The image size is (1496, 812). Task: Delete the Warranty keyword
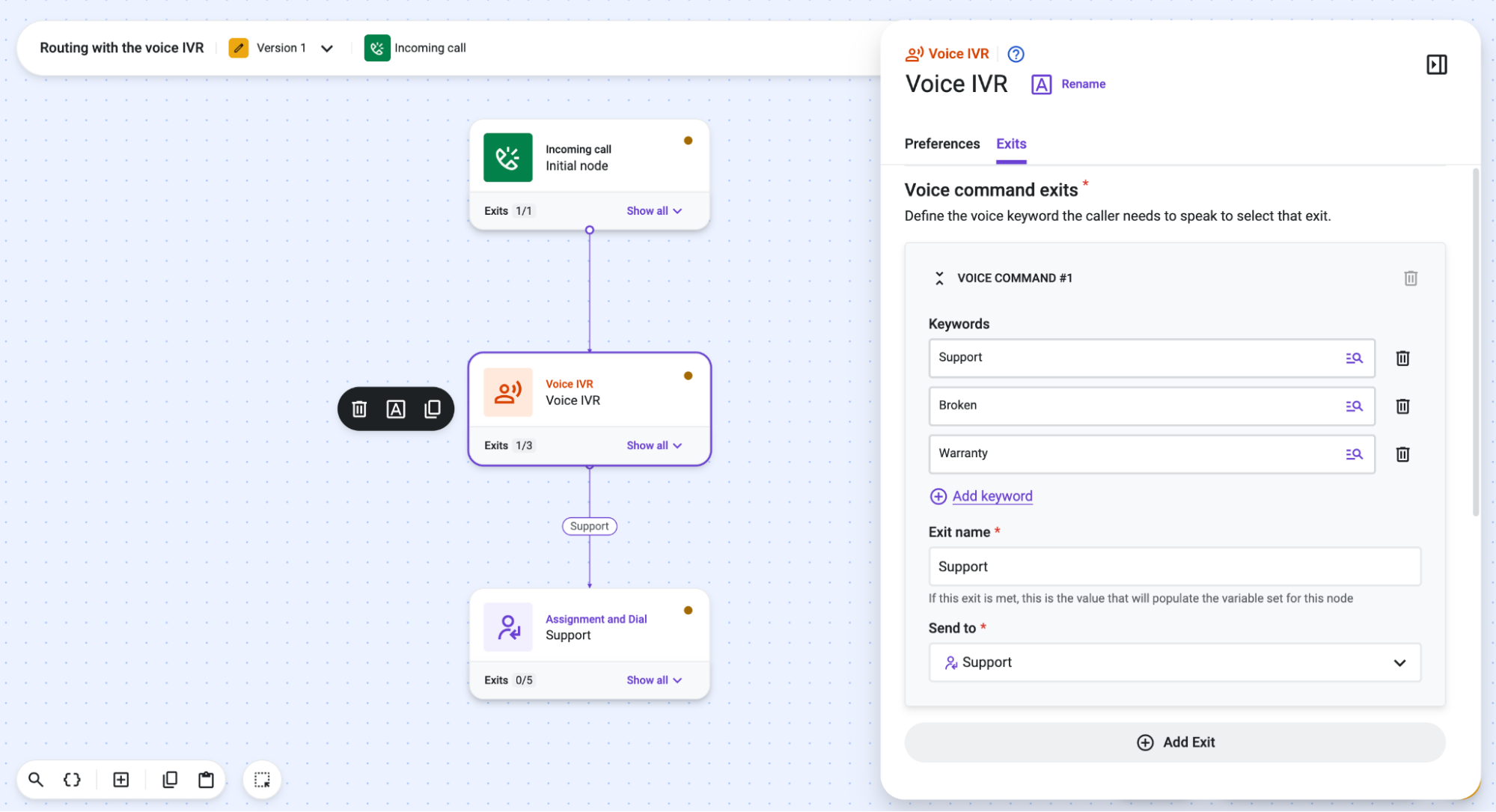pyautogui.click(x=1402, y=454)
